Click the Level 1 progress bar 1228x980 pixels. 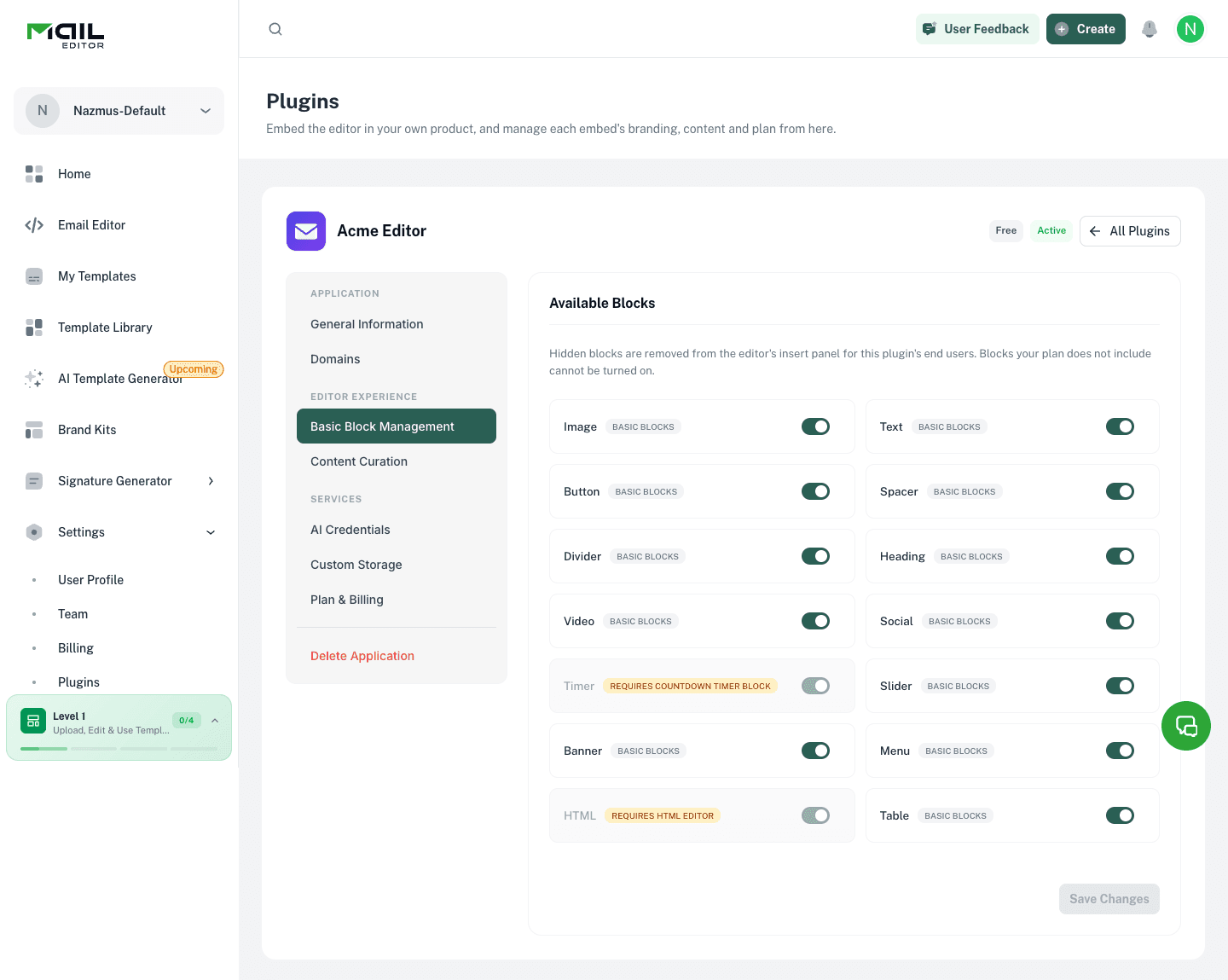coord(119,749)
